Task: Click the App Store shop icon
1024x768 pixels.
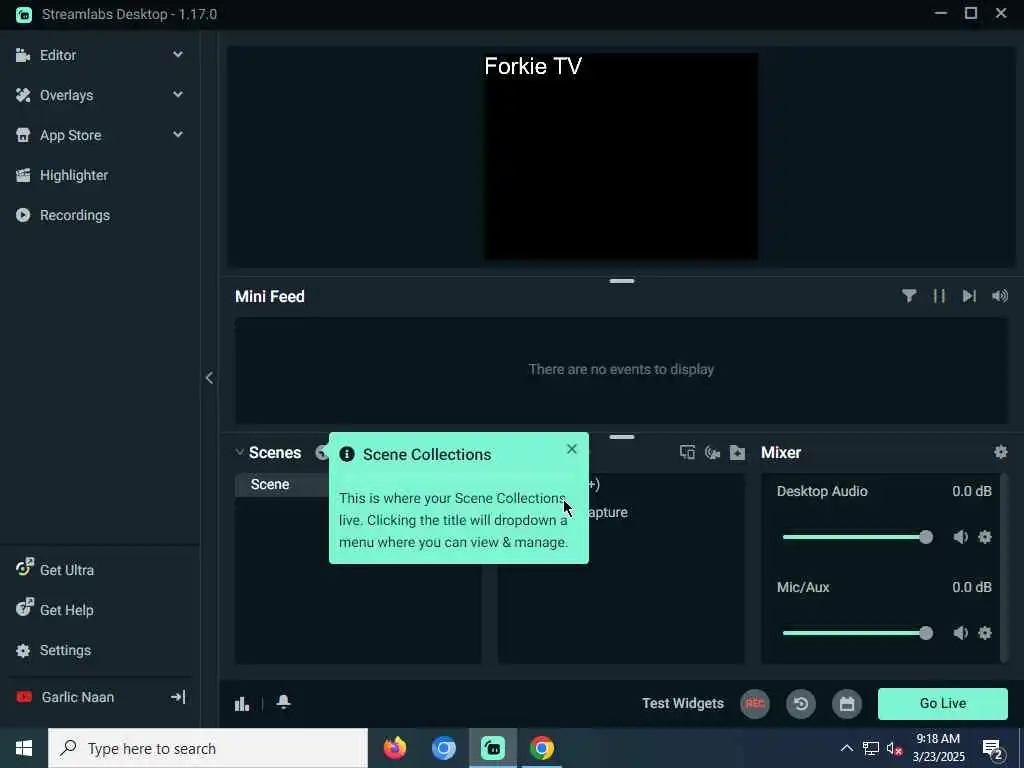Action: coord(23,135)
